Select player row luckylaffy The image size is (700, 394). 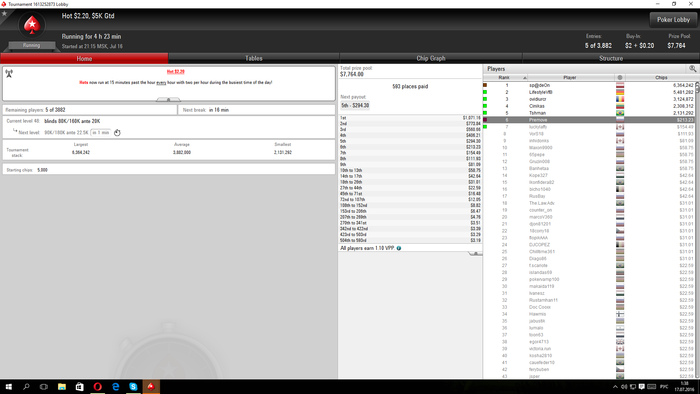pyautogui.click(x=589, y=127)
